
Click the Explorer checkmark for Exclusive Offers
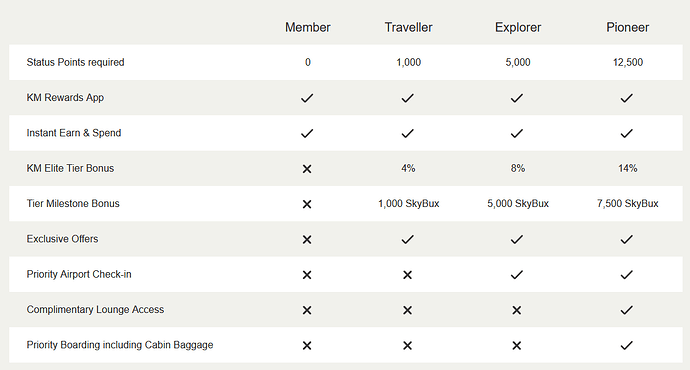(517, 239)
